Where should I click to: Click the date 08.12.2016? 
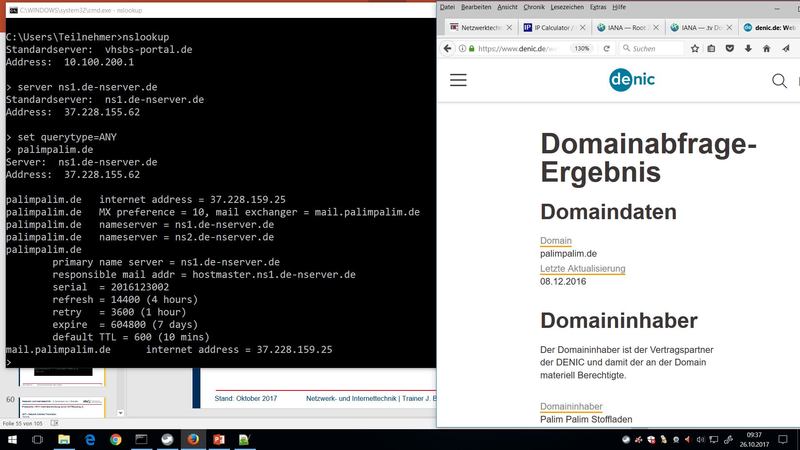coord(563,281)
